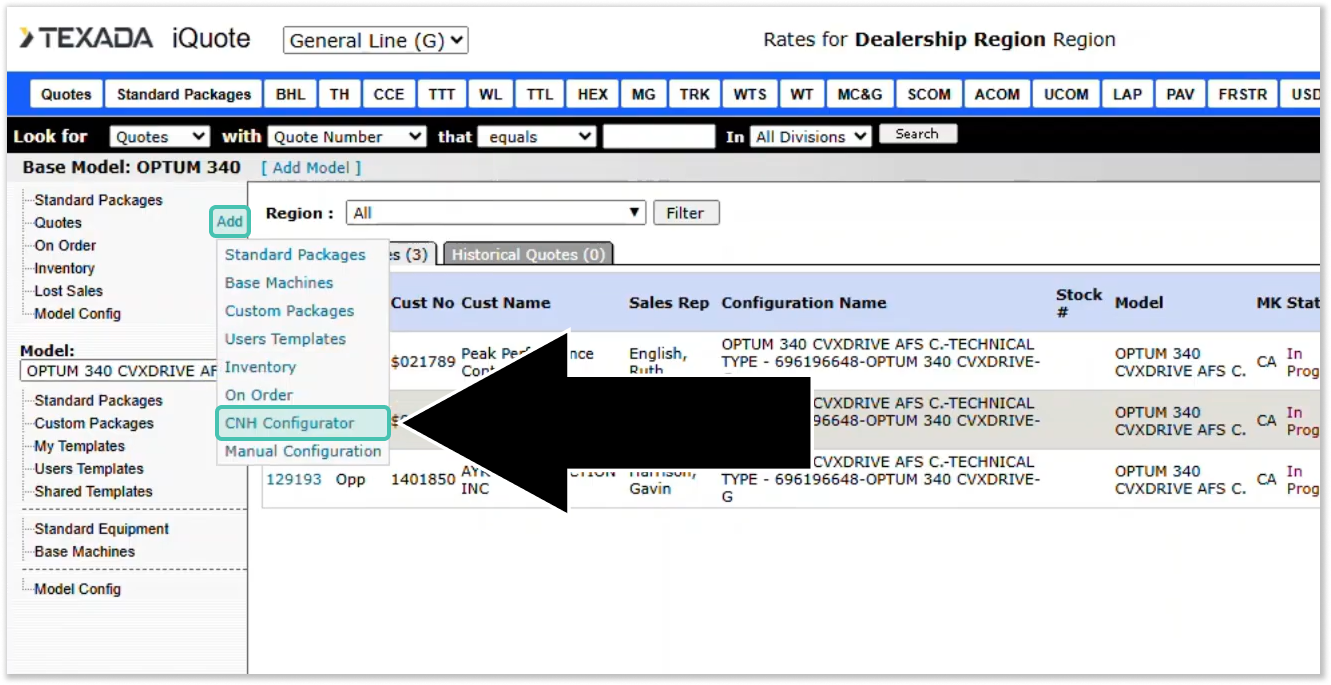Open My Templates tree item
The width and height of the screenshot is (1331, 685).
point(79,447)
